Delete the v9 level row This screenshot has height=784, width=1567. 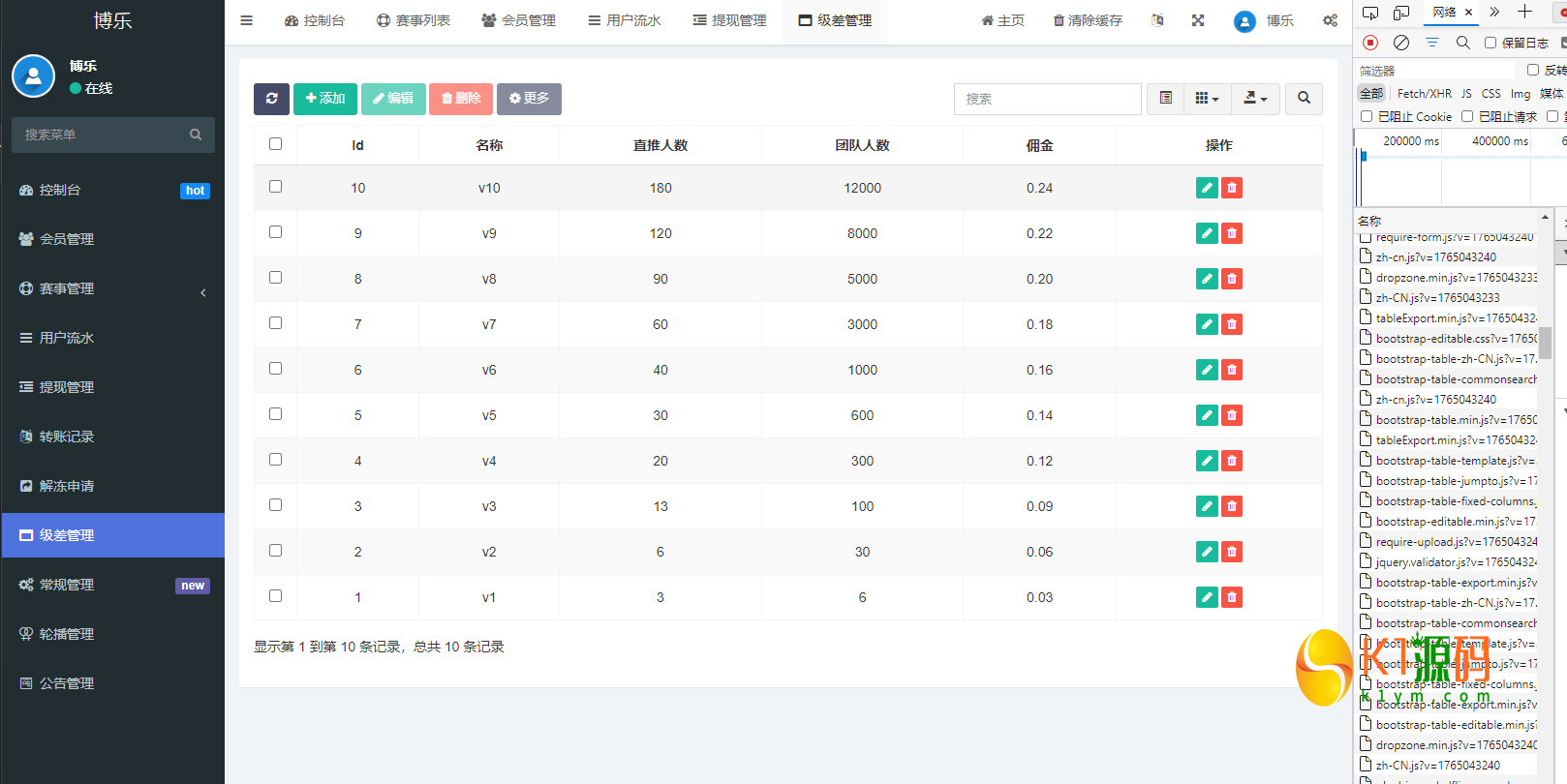tap(1232, 233)
